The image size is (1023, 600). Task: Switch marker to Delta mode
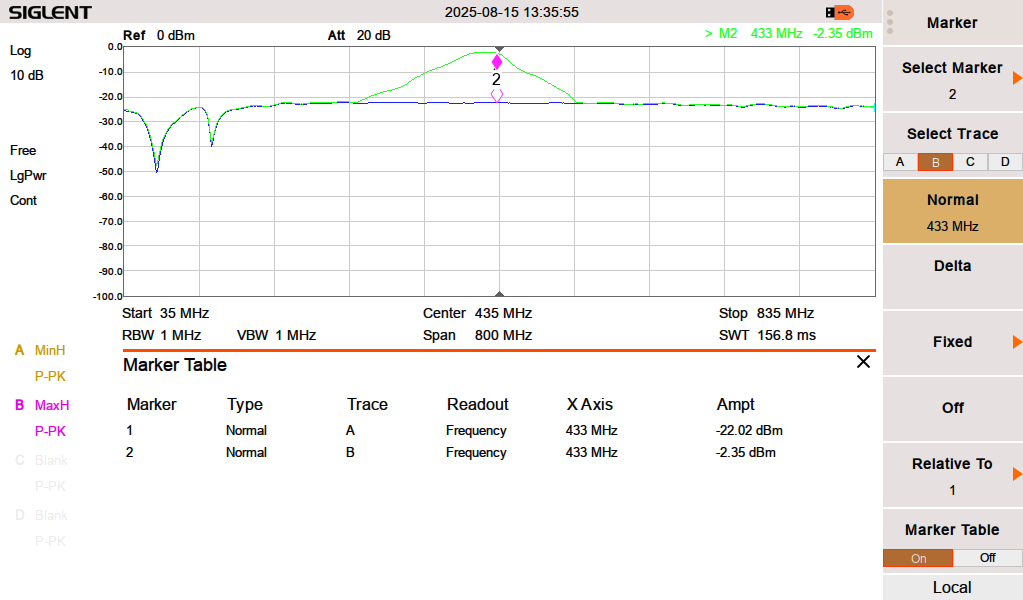click(x=953, y=277)
